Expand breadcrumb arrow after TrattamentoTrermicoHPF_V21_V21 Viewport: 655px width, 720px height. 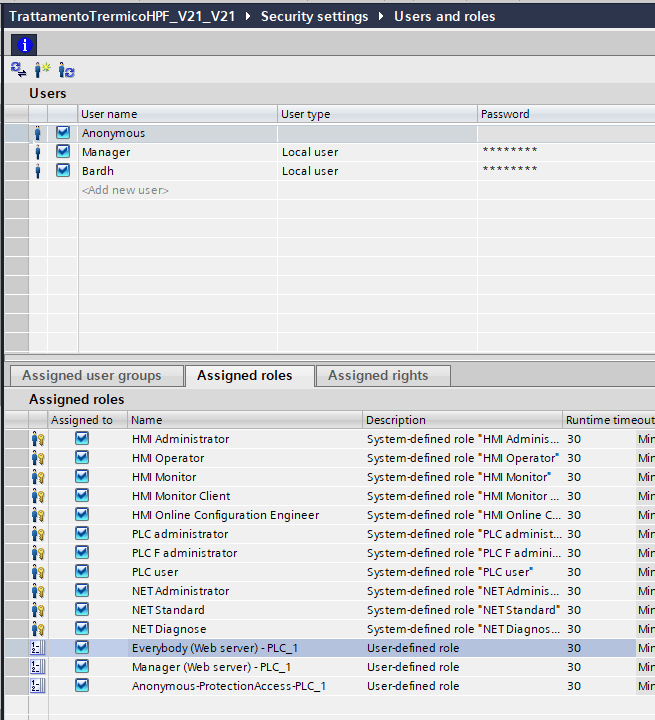tap(248, 17)
